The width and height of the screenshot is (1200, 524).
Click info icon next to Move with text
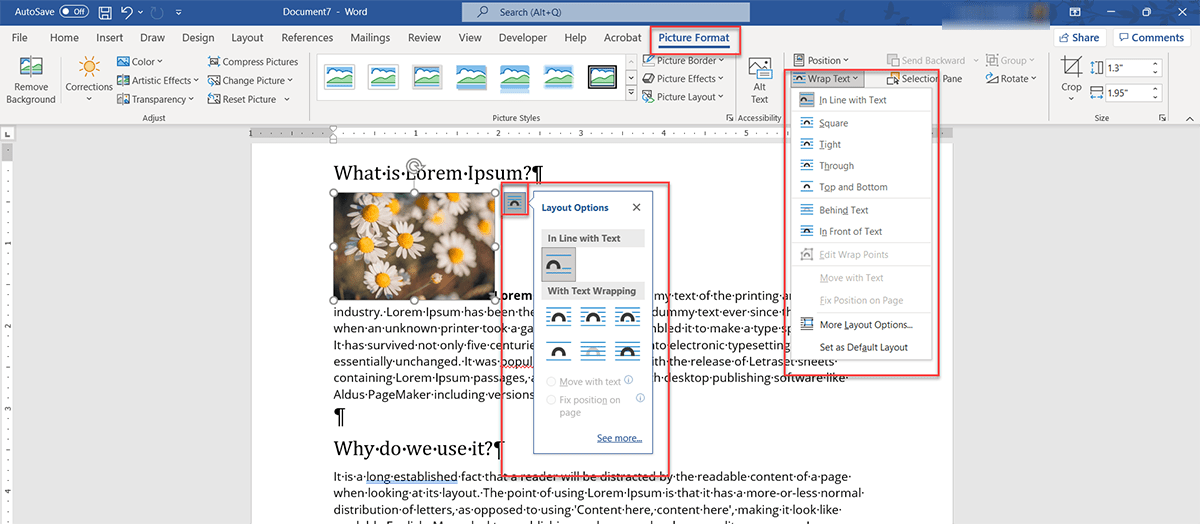629,381
